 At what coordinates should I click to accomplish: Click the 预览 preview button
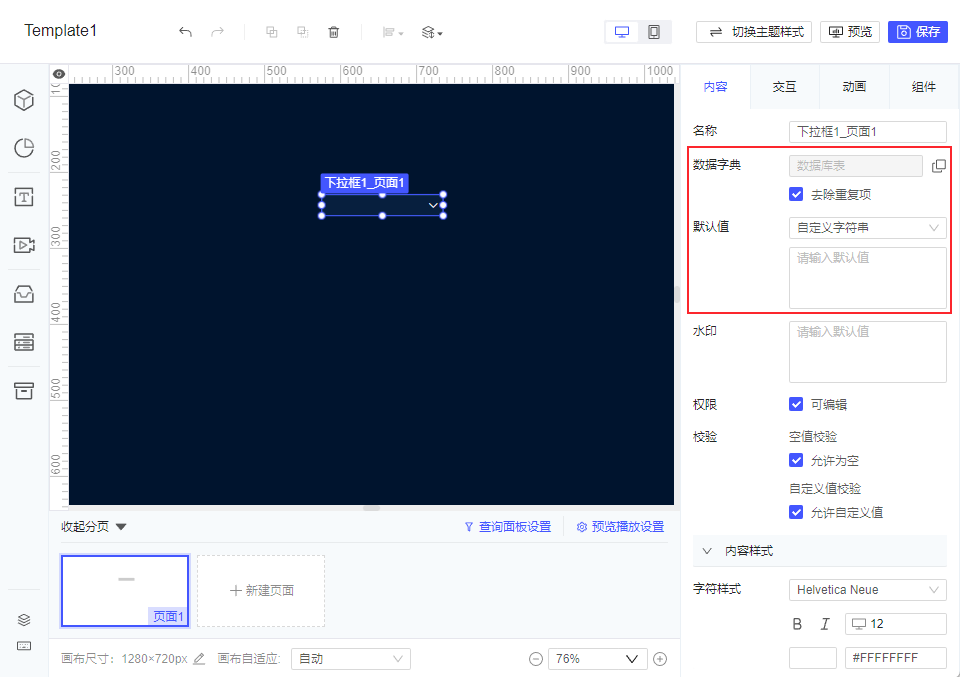850,32
